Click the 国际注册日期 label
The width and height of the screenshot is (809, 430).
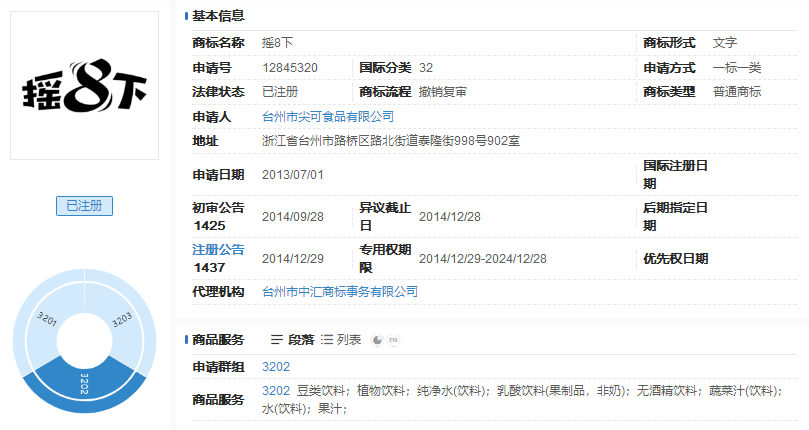675,174
